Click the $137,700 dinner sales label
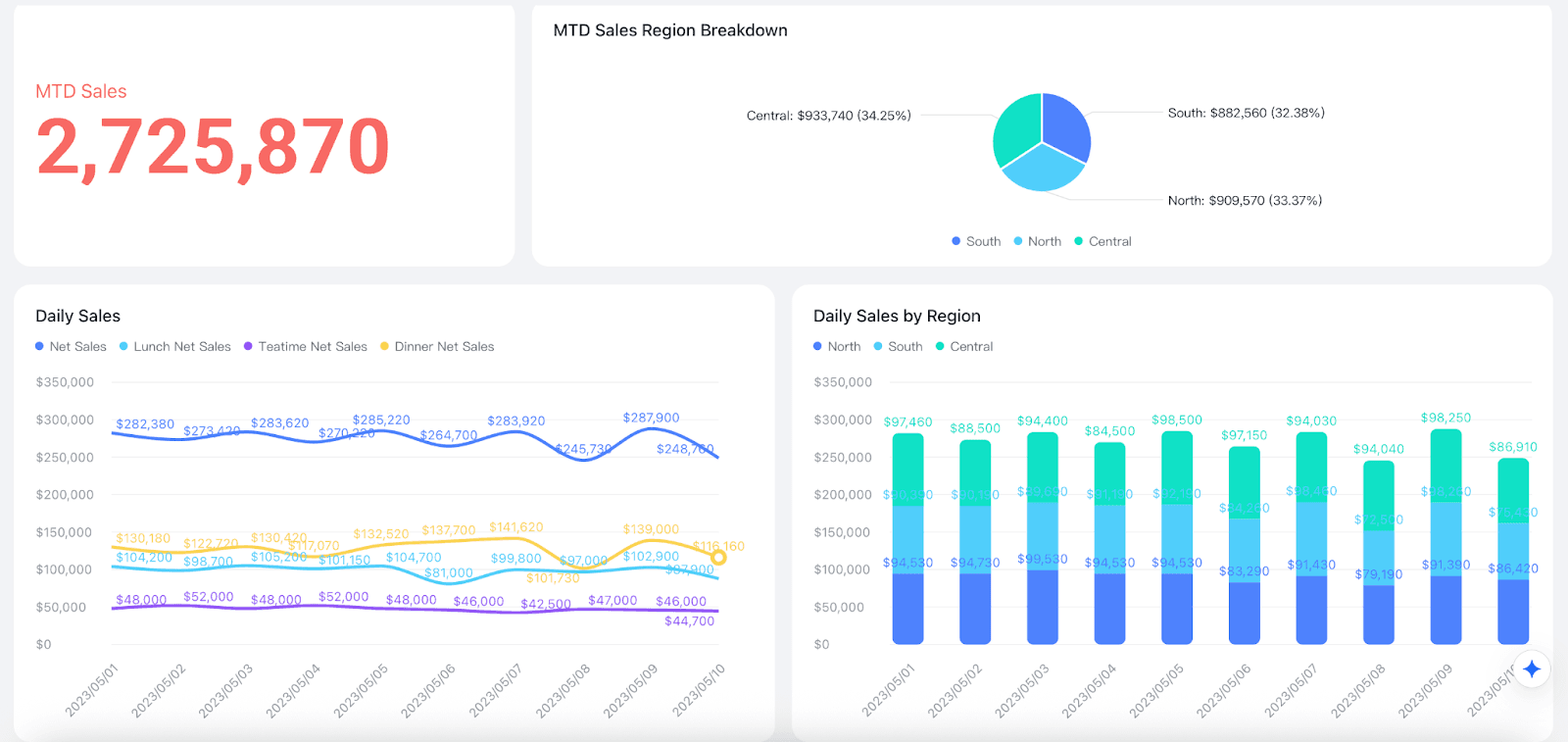Viewport: 1568px width, 742px height. (x=449, y=530)
